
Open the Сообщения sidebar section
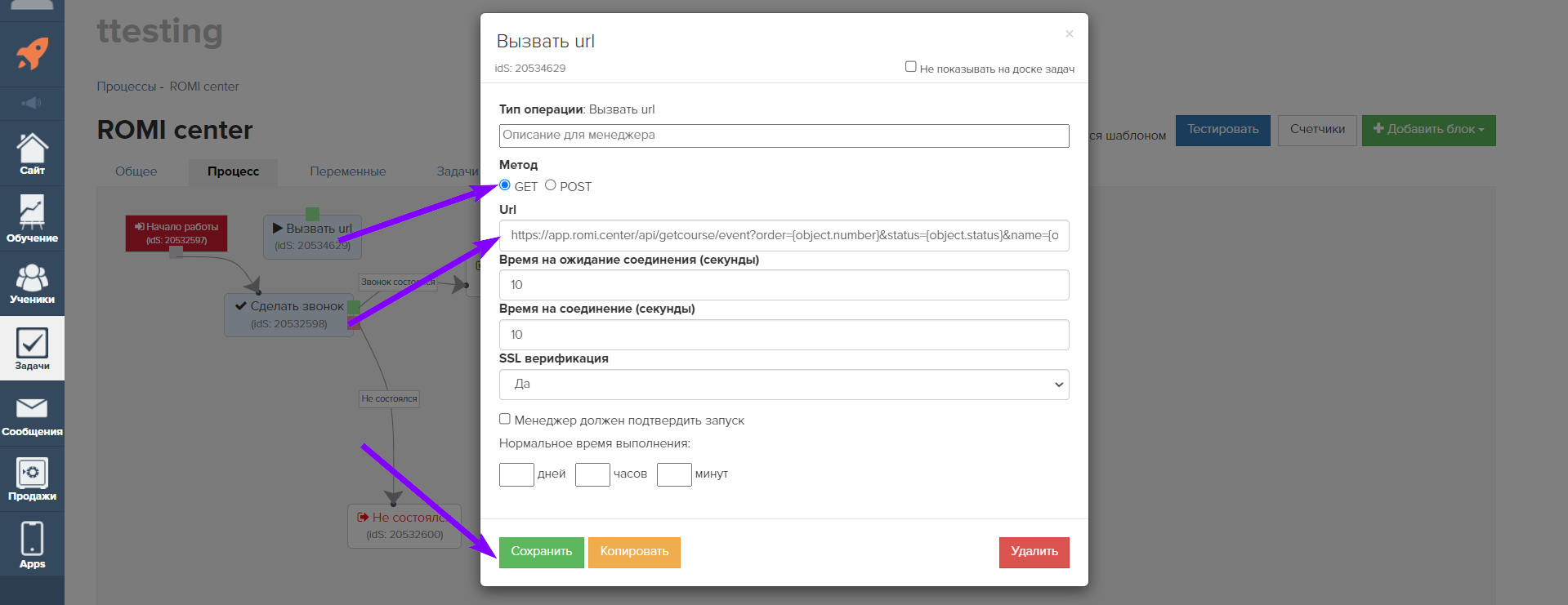[x=32, y=415]
